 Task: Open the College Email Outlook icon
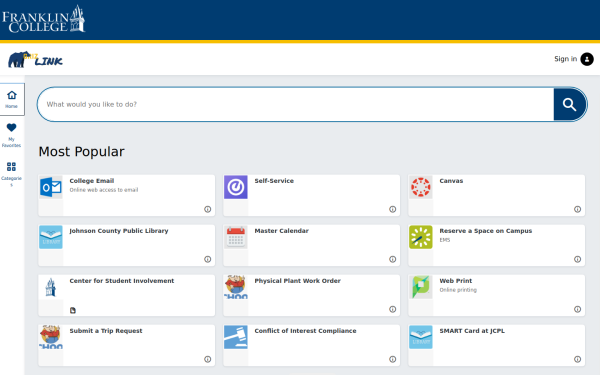[51, 188]
